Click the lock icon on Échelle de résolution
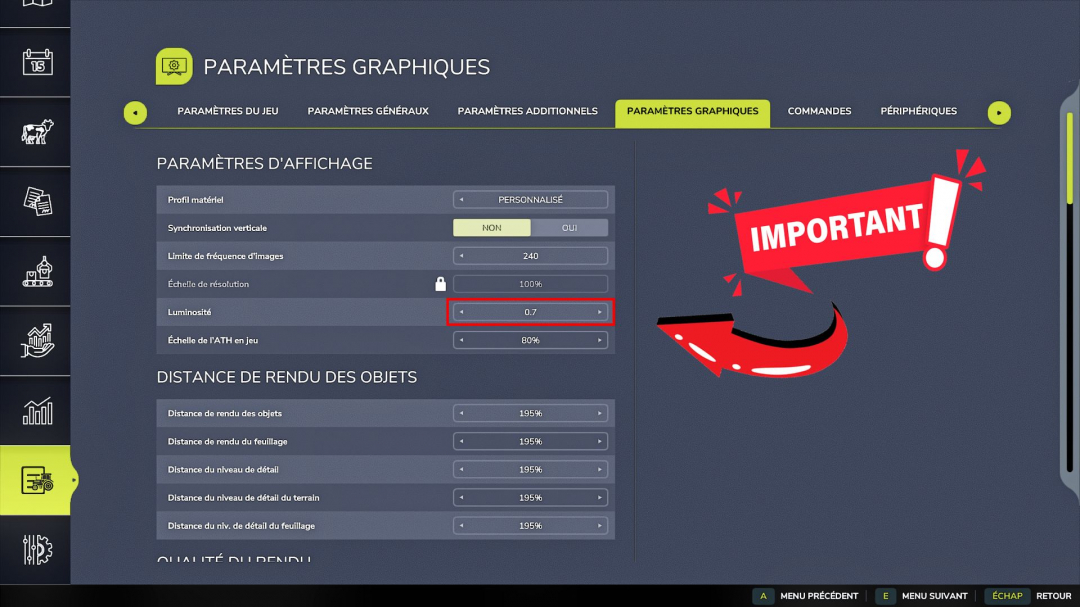The image size is (1080, 607). (440, 283)
